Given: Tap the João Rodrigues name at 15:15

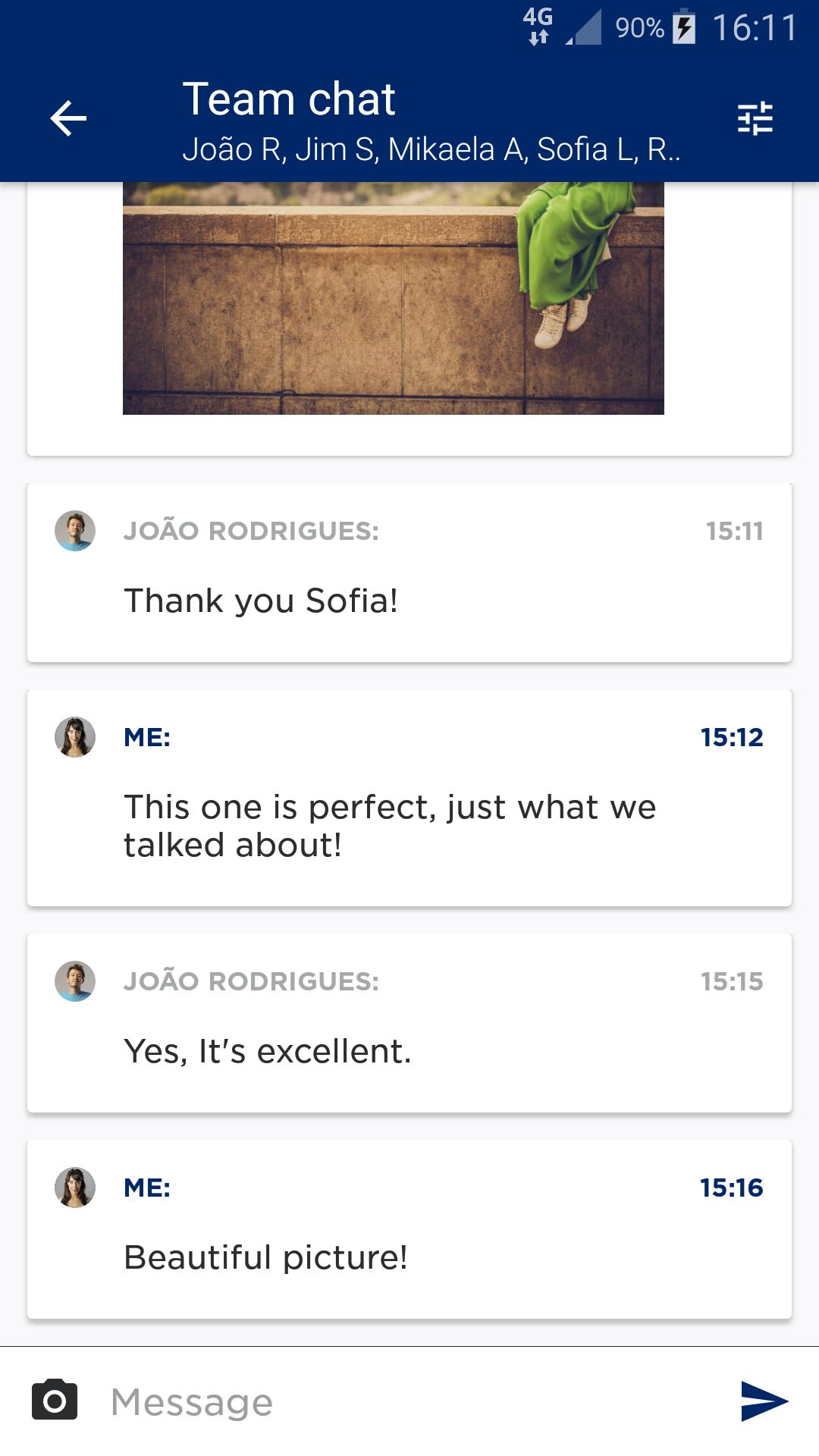Looking at the screenshot, I should pos(251,981).
